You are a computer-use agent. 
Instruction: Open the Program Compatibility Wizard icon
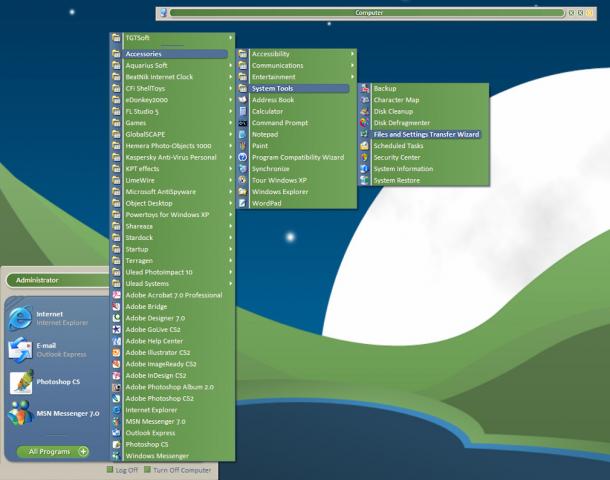[243, 158]
